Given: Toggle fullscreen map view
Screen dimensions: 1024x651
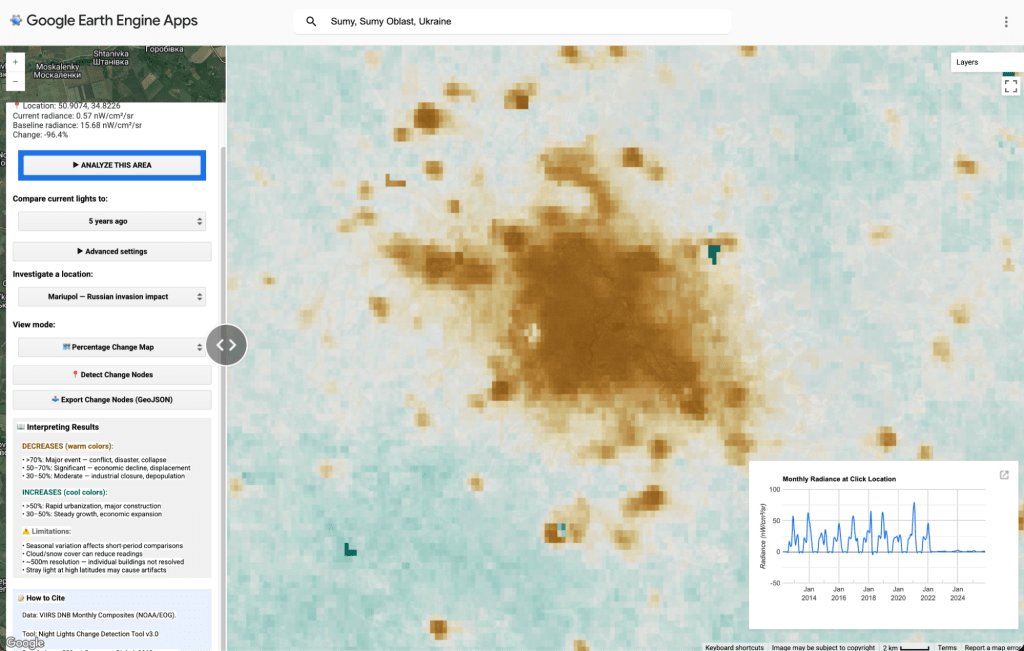Looking at the screenshot, I should tap(1010, 86).
